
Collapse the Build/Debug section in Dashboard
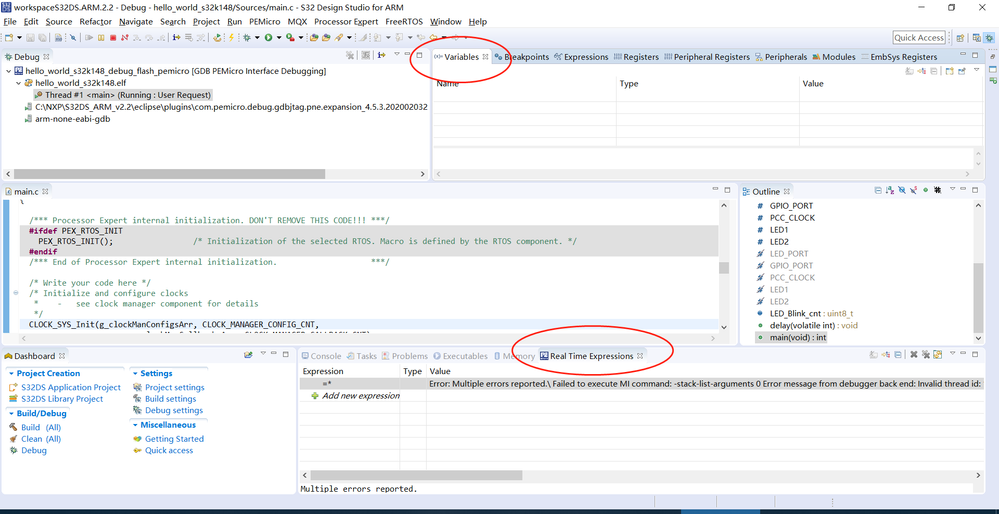tap(11, 413)
